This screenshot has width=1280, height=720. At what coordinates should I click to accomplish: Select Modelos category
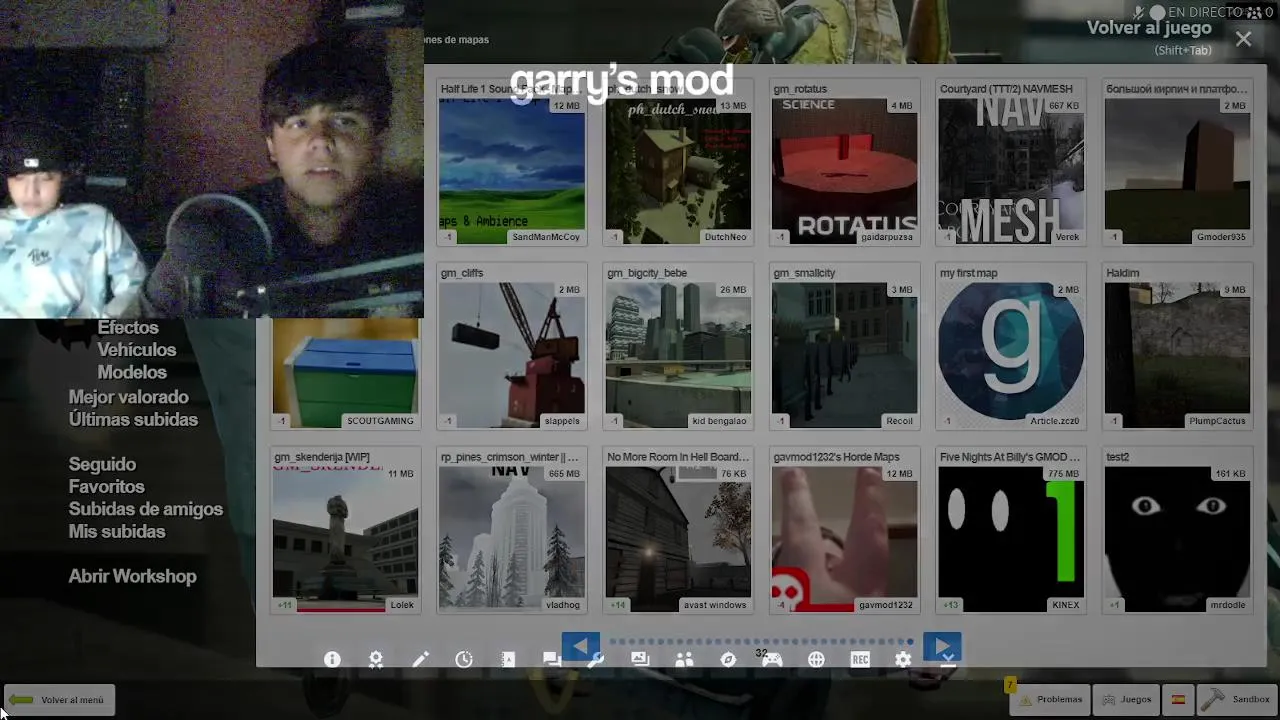132,372
